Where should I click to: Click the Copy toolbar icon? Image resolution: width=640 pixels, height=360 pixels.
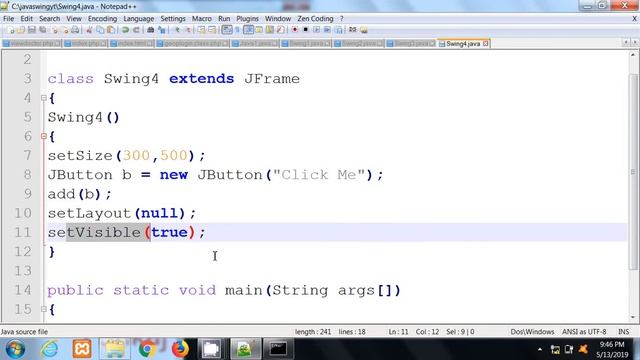(100, 30)
